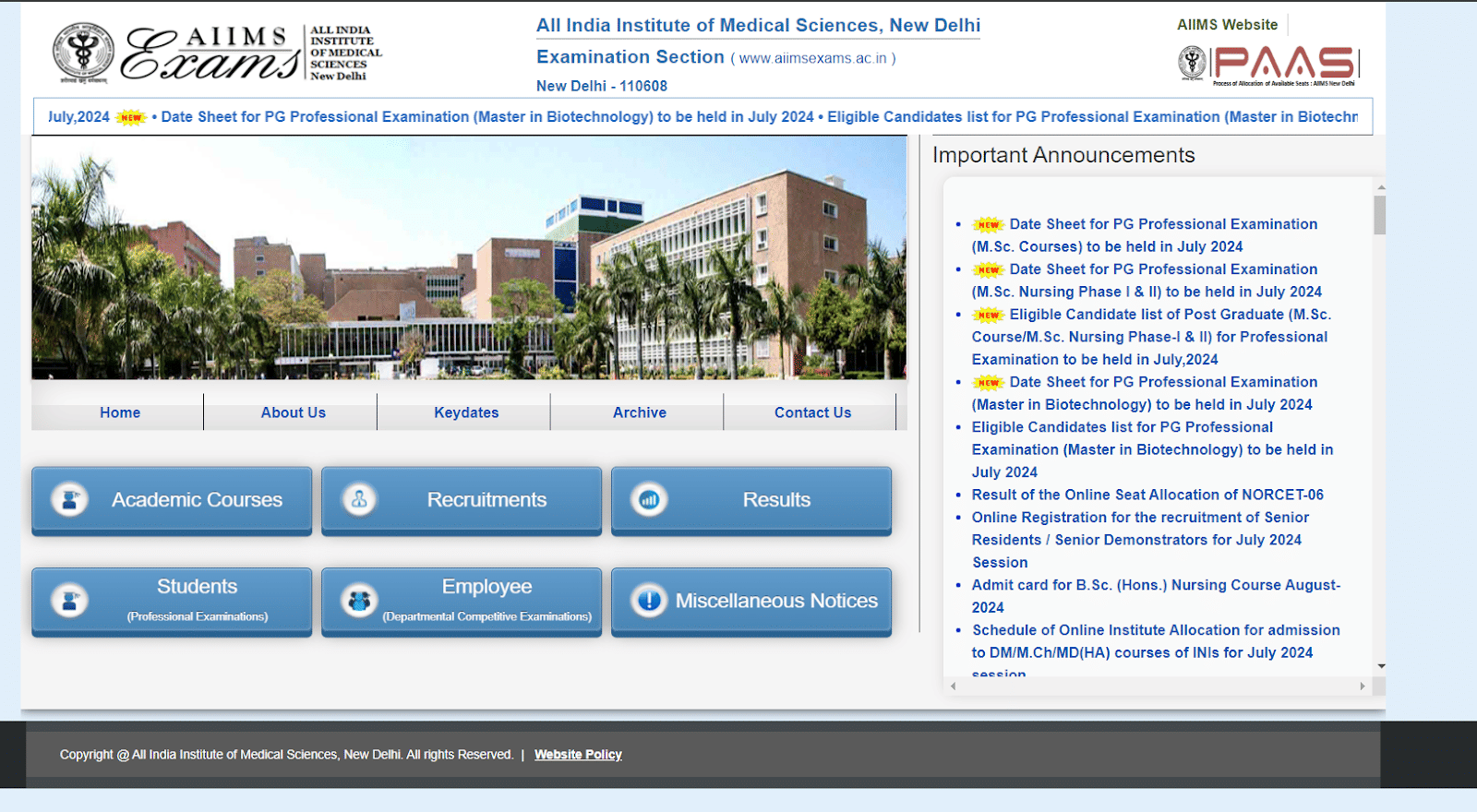Click the Academic Courses icon

(x=69, y=499)
